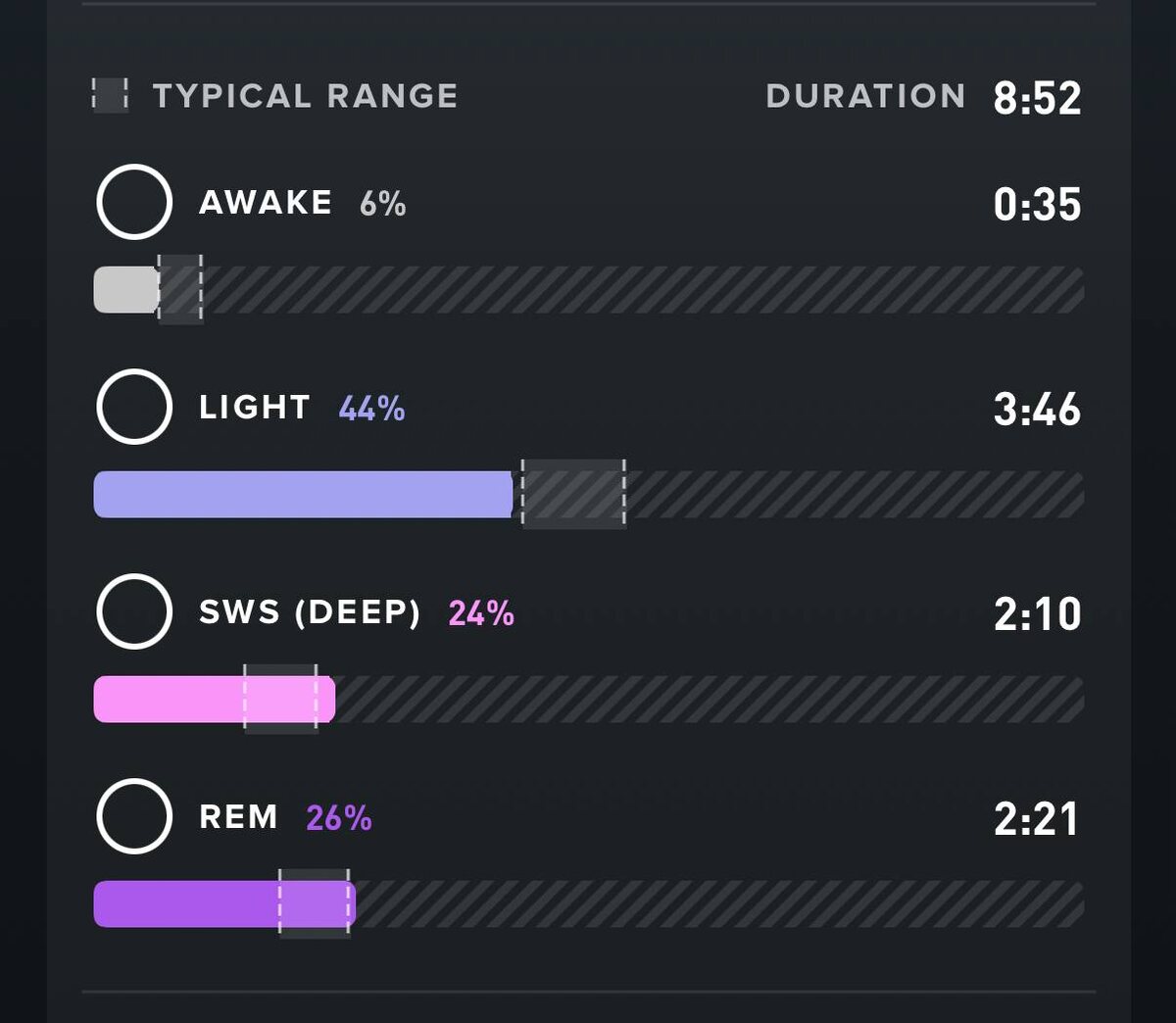
Task: Select the LIGHT sleep circle toggle
Action: [134, 407]
